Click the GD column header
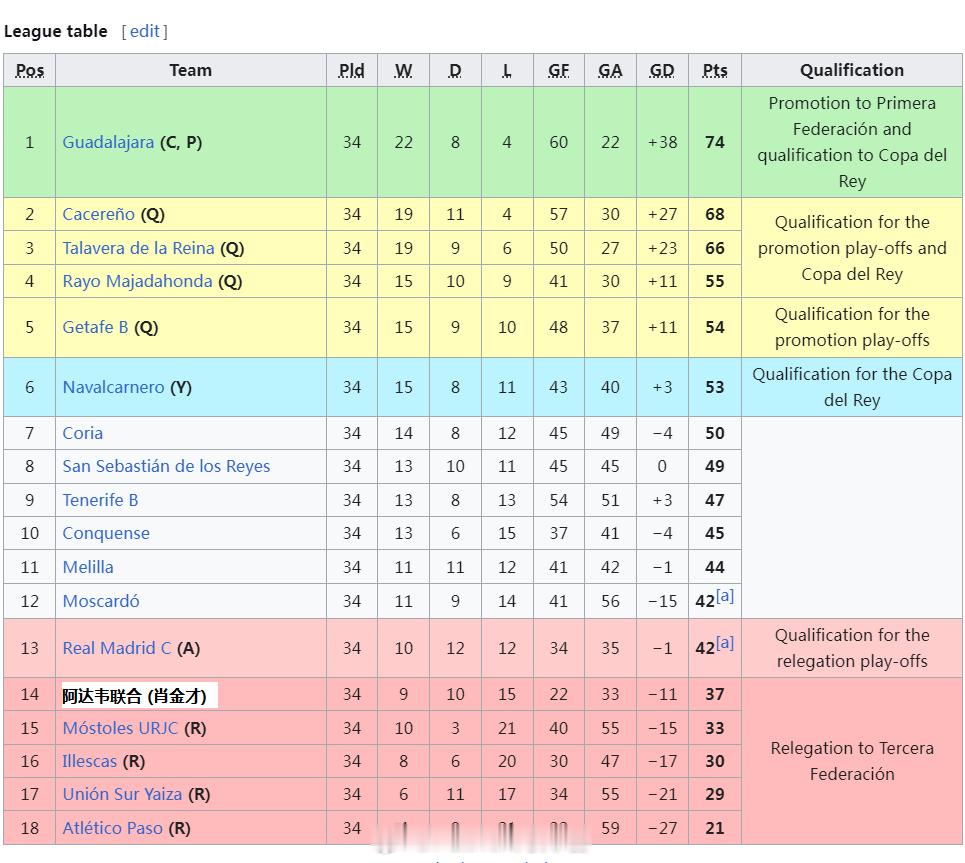 click(662, 70)
